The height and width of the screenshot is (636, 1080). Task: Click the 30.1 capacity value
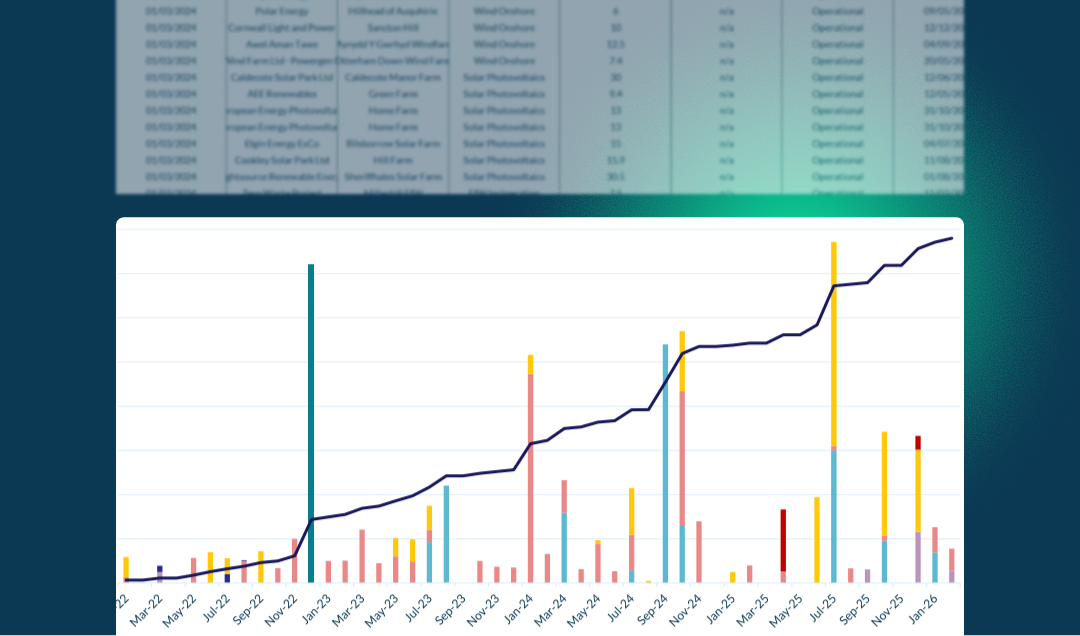[615, 176]
